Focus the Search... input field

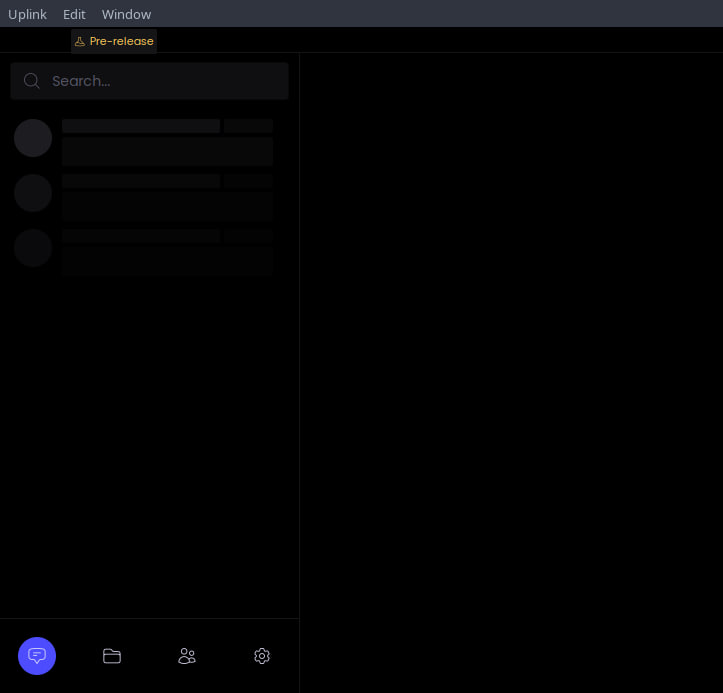pos(149,81)
